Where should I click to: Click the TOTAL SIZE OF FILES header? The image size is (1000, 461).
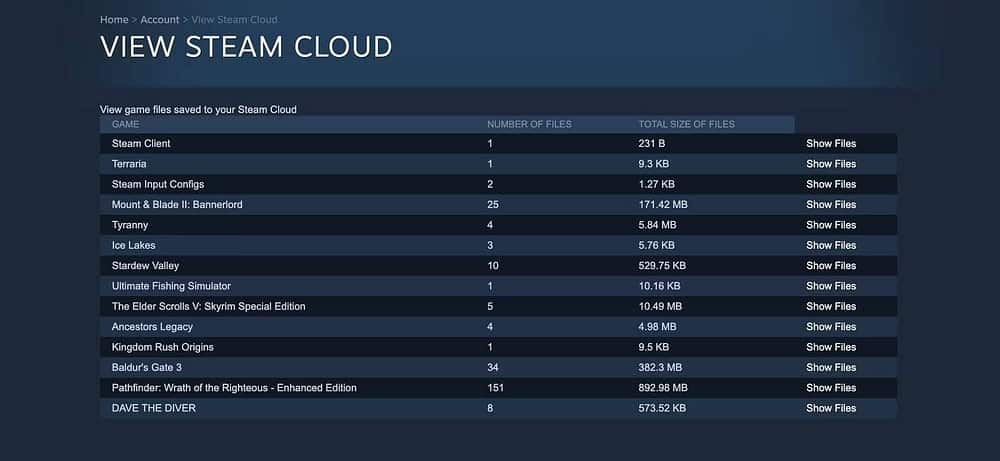[x=686, y=124]
